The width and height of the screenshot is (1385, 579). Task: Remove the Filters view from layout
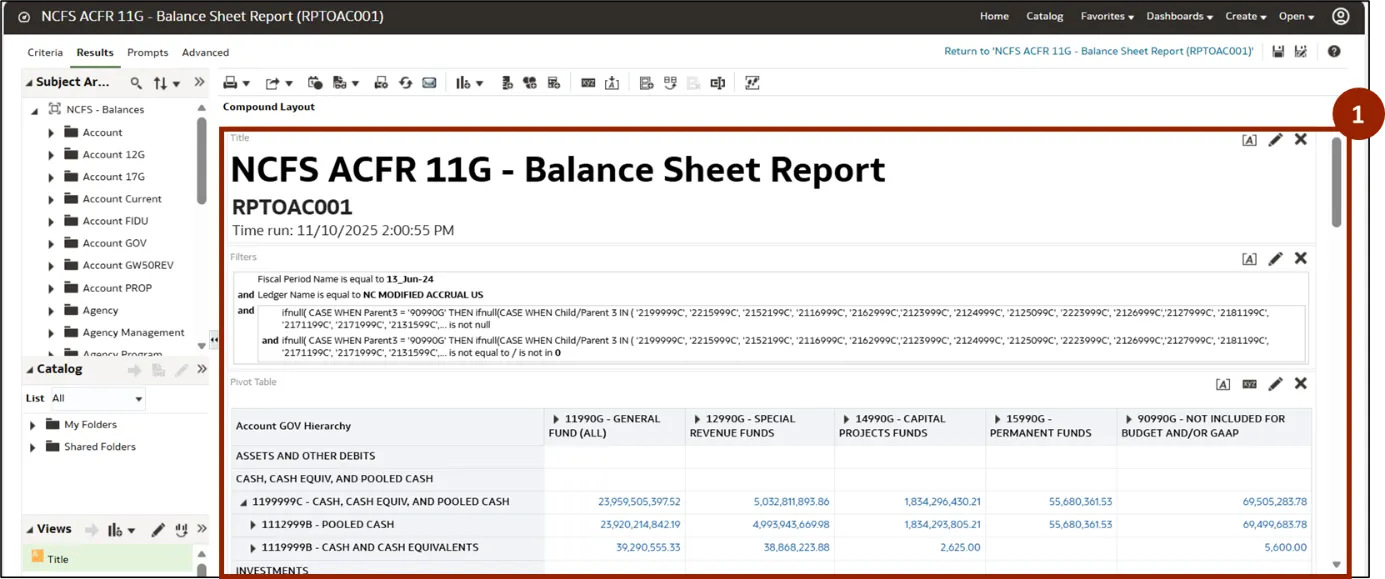(1300, 258)
